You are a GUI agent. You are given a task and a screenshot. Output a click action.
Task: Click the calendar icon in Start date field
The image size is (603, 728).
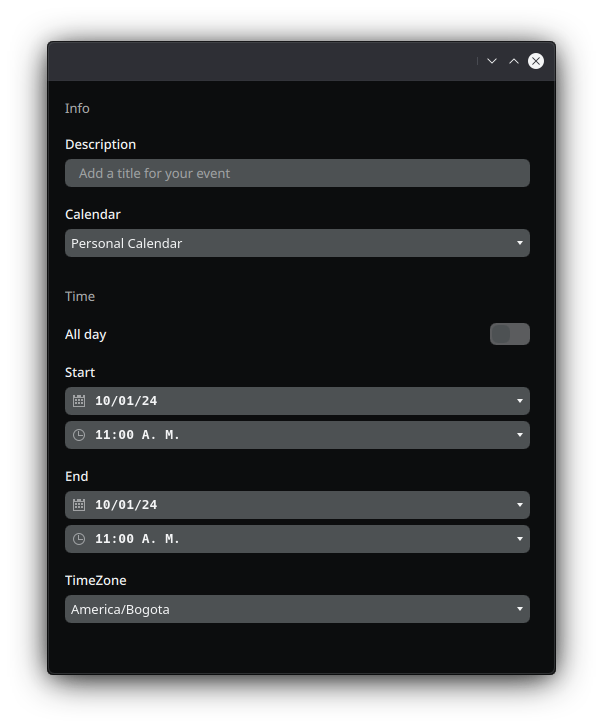pyautogui.click(x=79, y=401)
